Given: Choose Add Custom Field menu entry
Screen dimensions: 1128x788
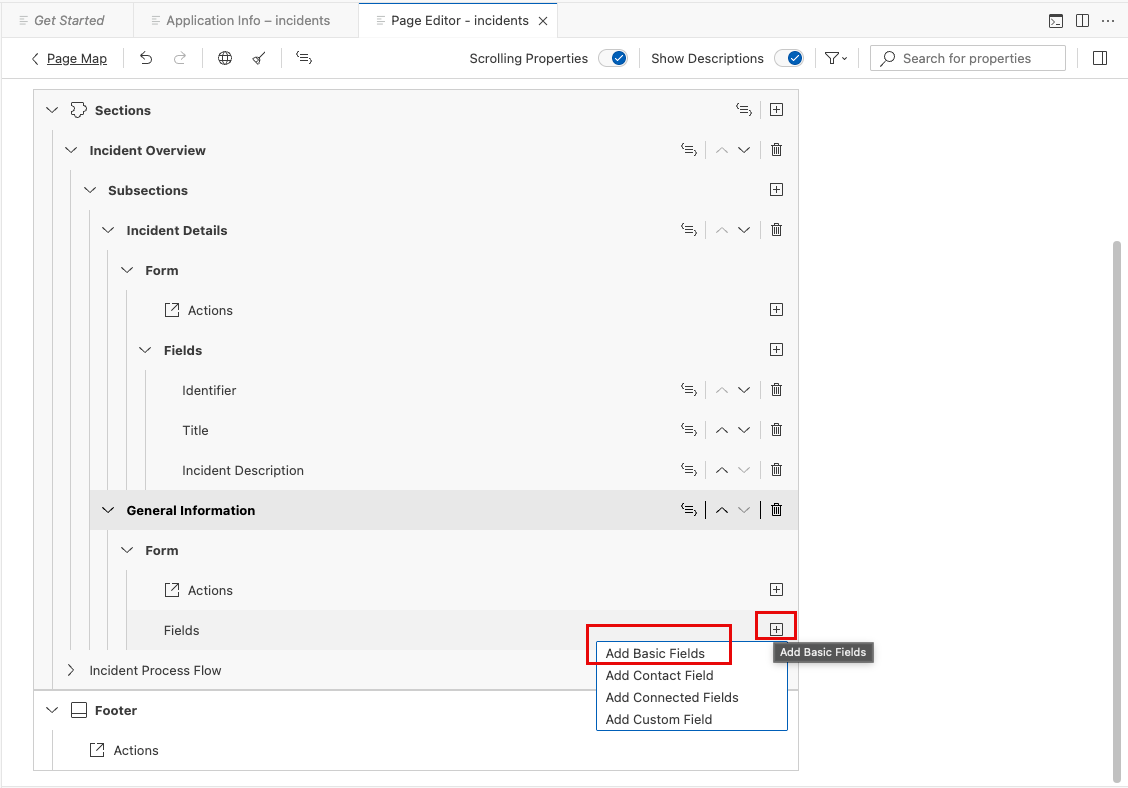Looking at the screenshot, I should tap(691, 720).
